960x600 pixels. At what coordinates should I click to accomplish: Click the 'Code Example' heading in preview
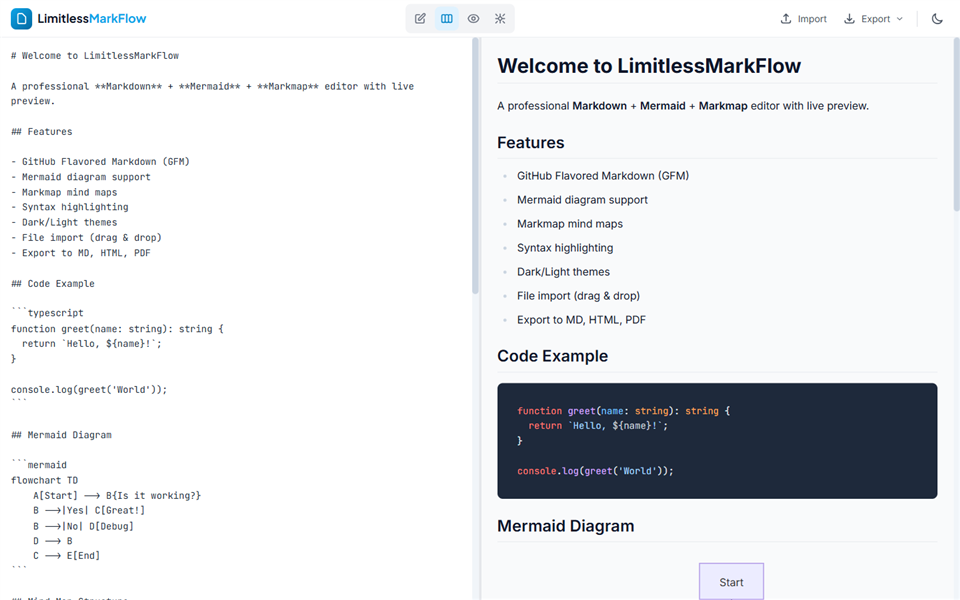point(552,356)
